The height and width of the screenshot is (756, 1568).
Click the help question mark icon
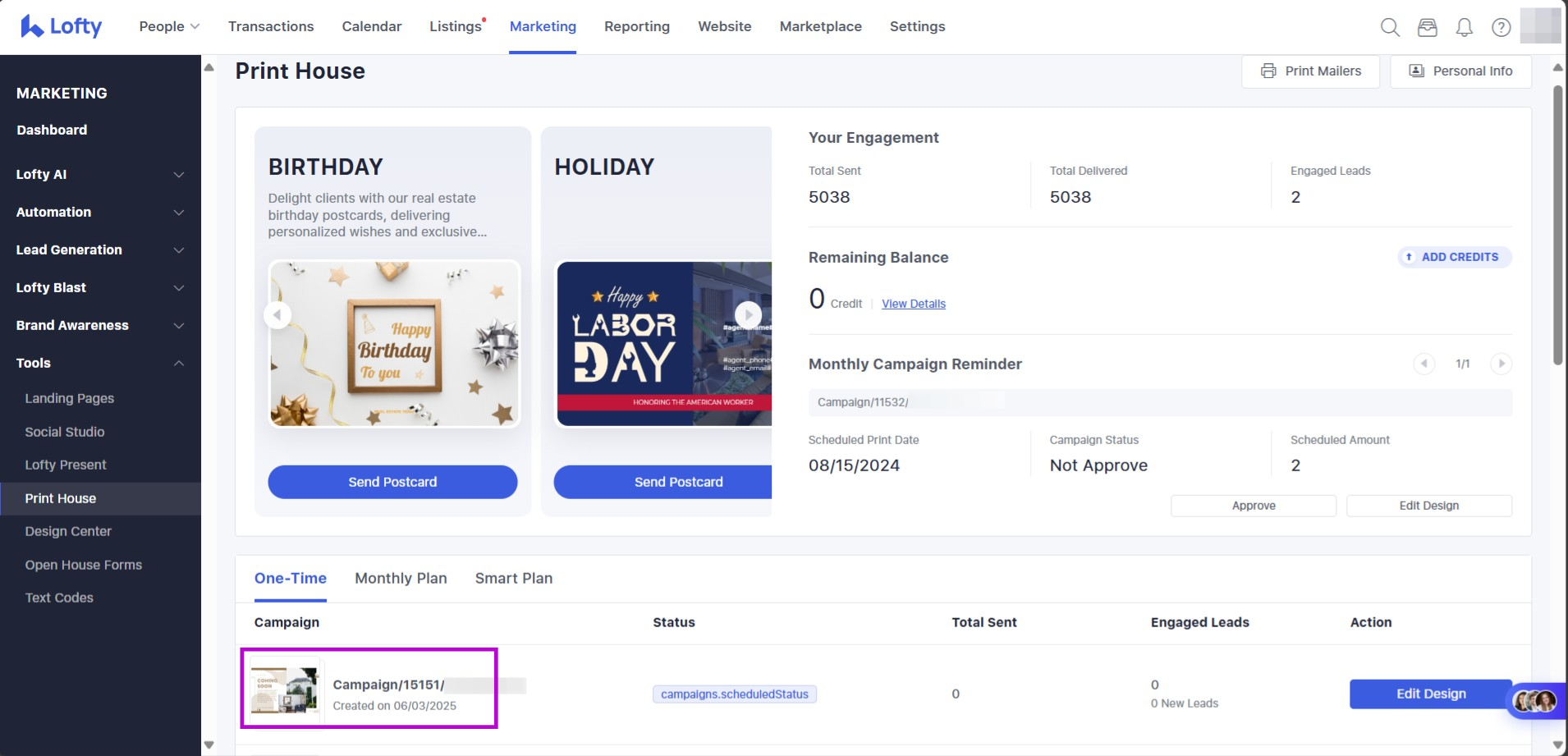[x=1502, y=27]
